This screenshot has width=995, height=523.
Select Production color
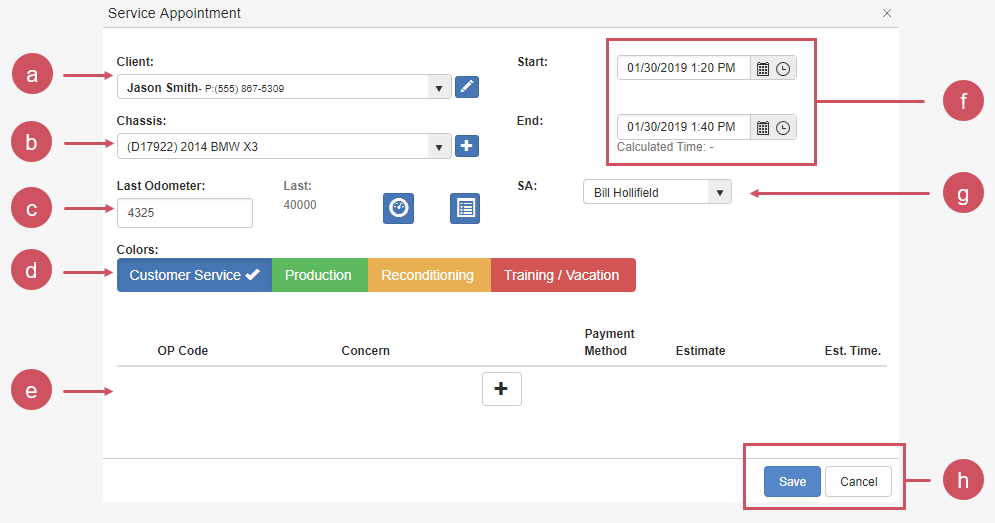(x=320, y=275)
